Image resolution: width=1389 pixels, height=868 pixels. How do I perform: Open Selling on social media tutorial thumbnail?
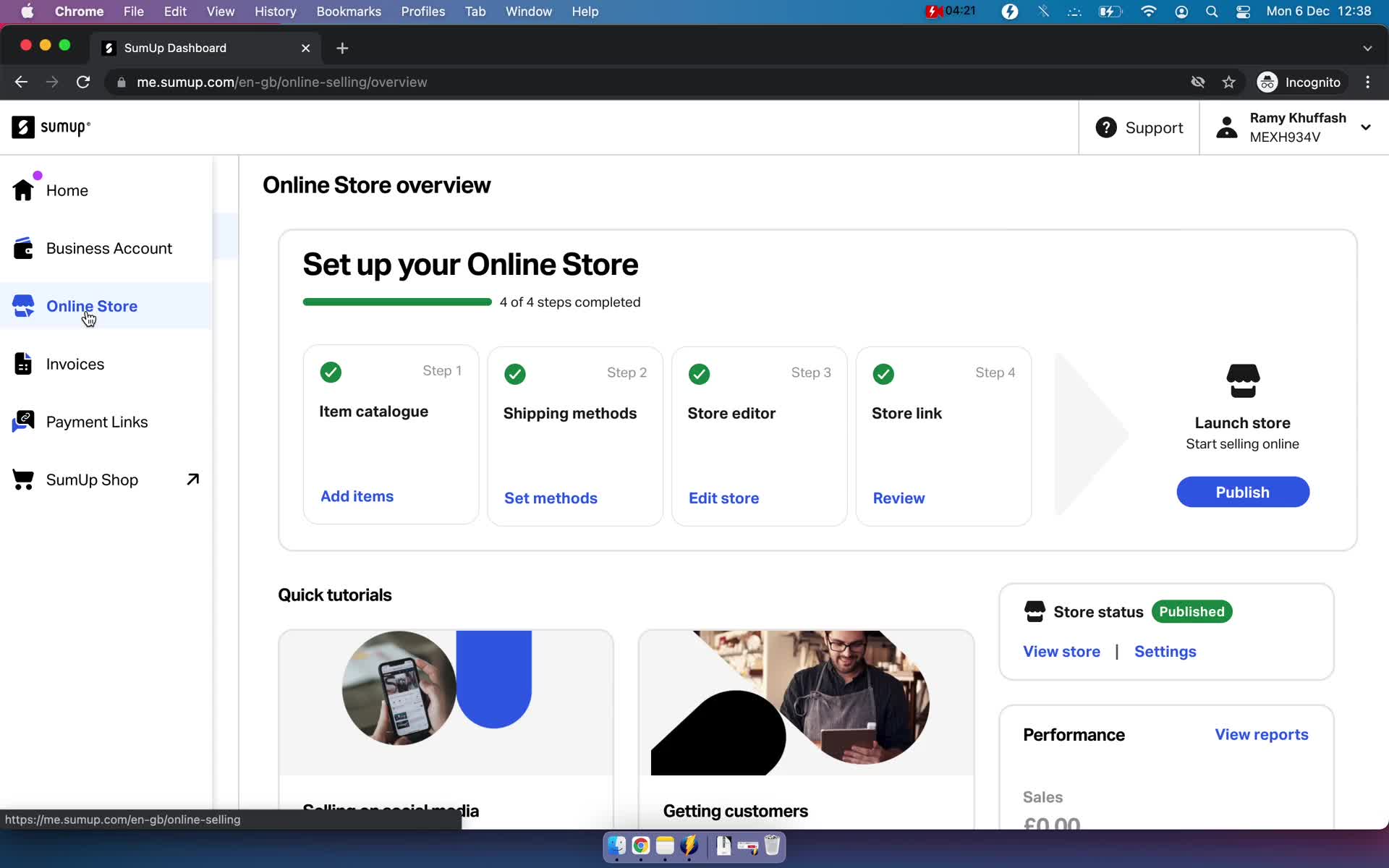tap(446, 702)
